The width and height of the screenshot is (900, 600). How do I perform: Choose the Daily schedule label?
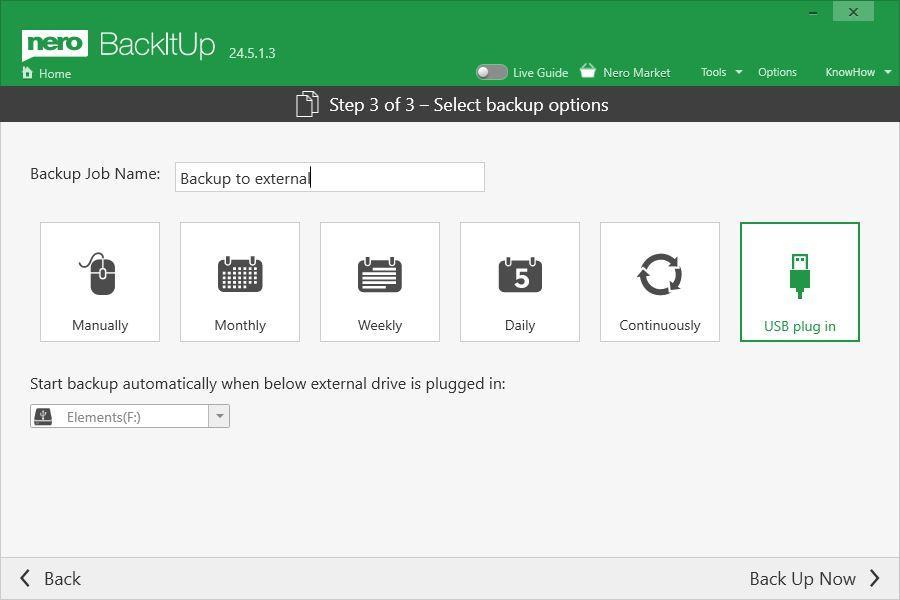(x=520, y=325)
